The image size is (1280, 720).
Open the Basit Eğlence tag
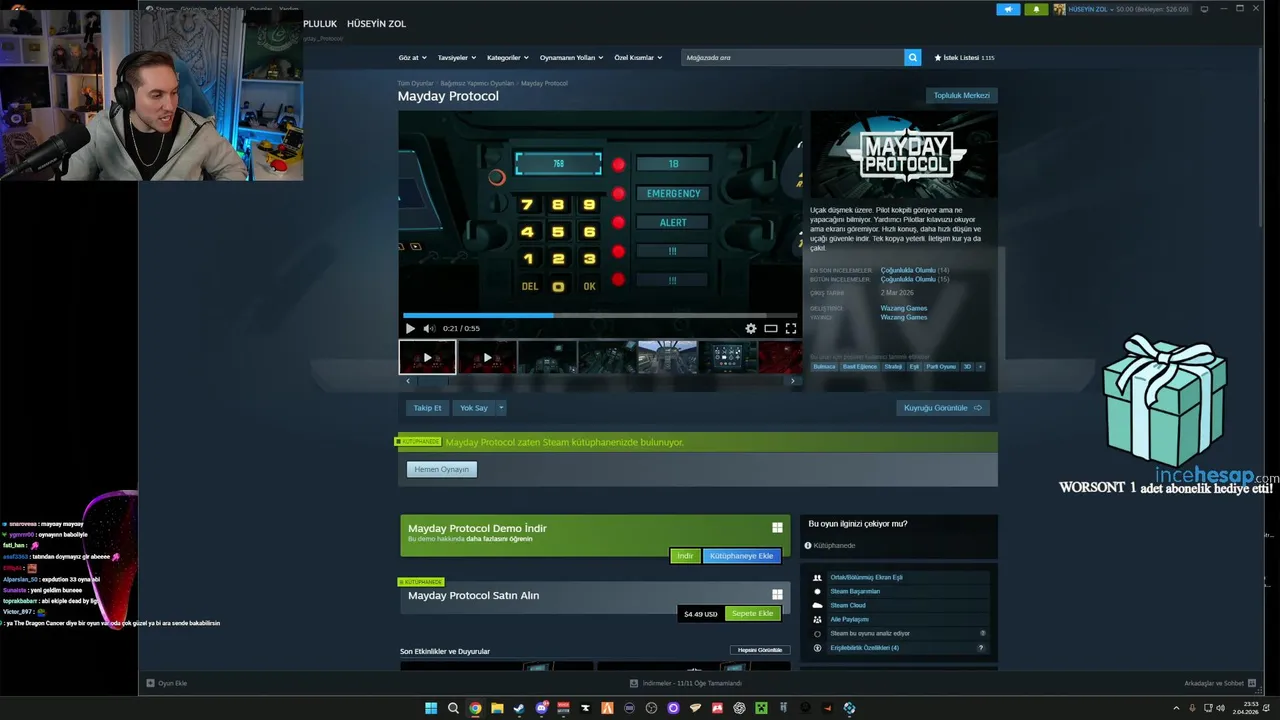tap(860, 367)
